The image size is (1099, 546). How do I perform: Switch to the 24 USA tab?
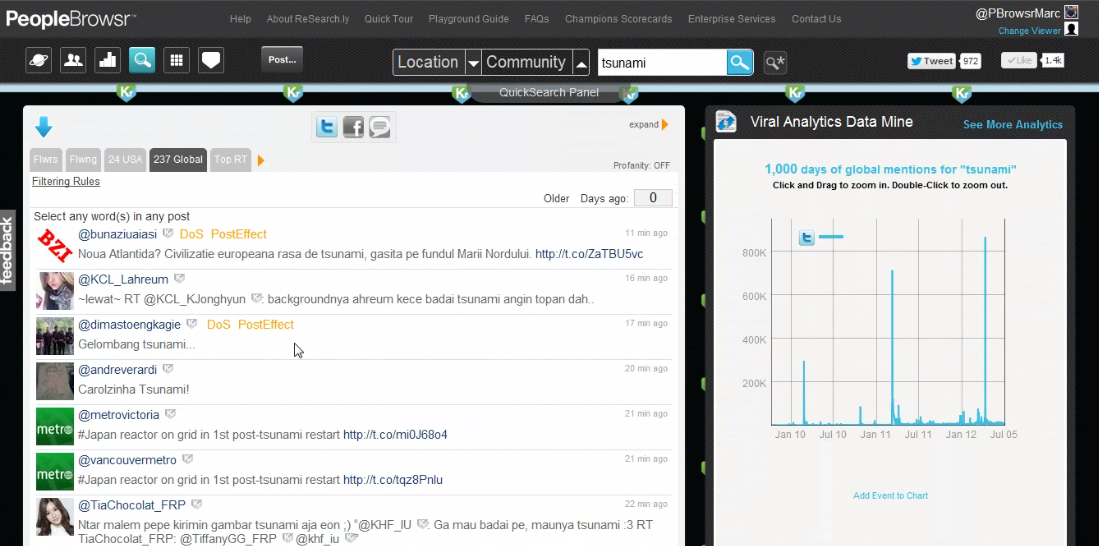(126, 159)
